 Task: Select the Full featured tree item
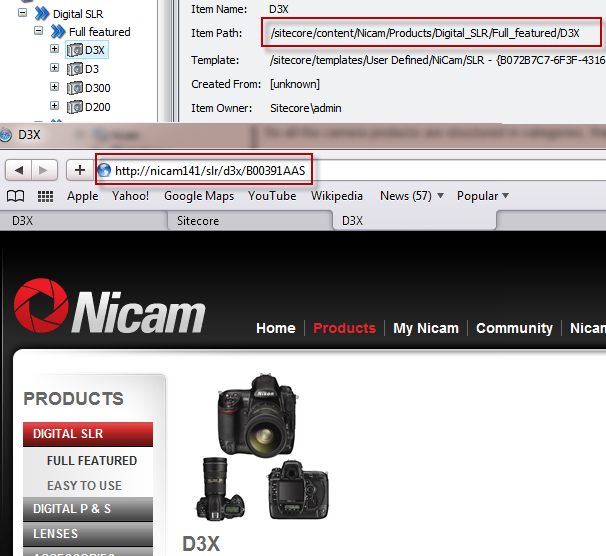point(100,32)
